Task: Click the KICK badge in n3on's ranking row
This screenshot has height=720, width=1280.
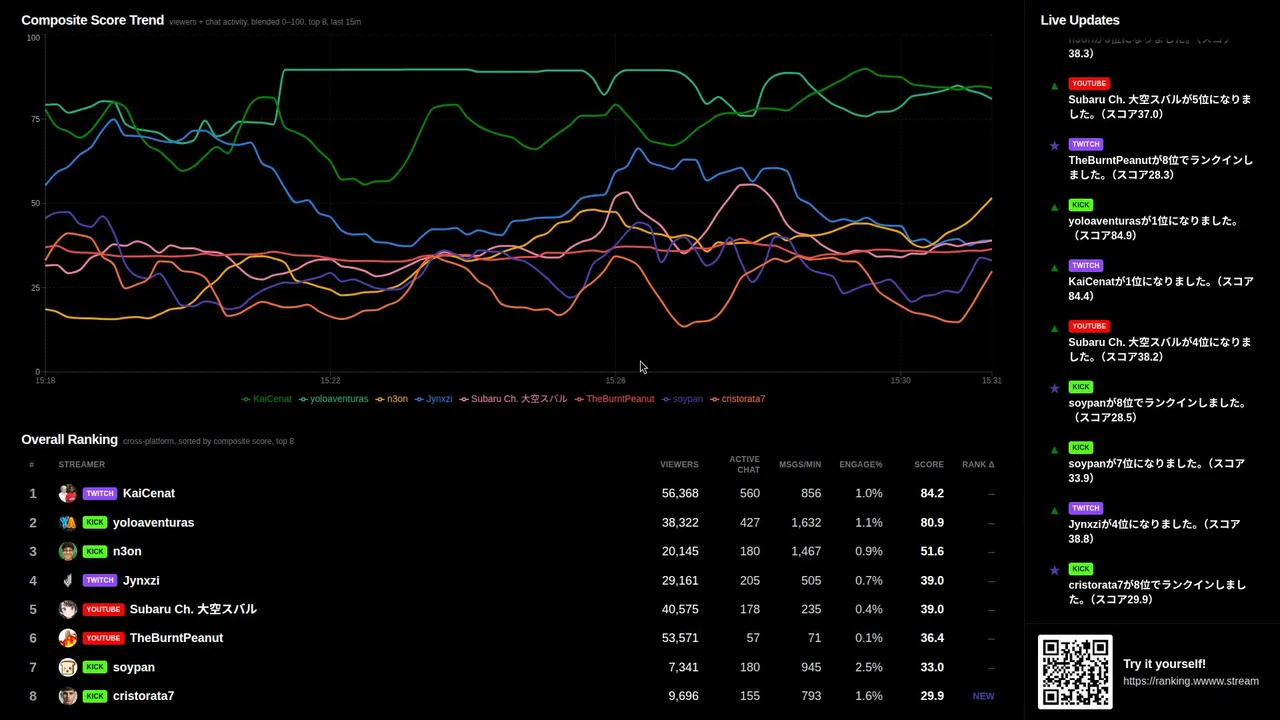Action: 95,551
